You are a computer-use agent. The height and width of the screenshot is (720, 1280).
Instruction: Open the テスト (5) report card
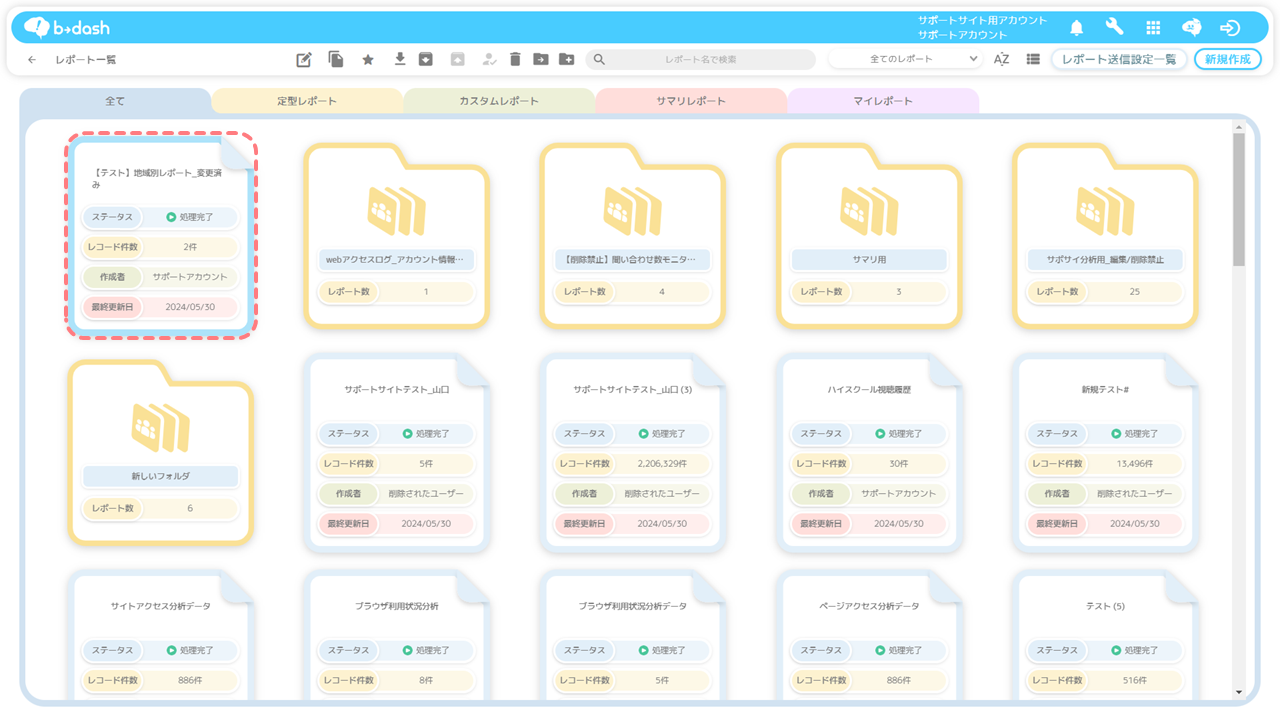1105,634
